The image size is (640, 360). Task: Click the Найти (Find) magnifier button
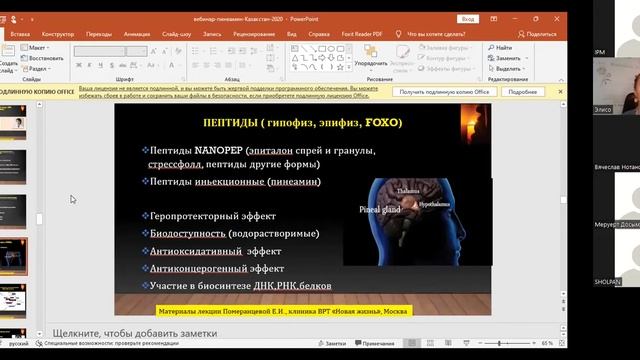click(x=500, y=48)
